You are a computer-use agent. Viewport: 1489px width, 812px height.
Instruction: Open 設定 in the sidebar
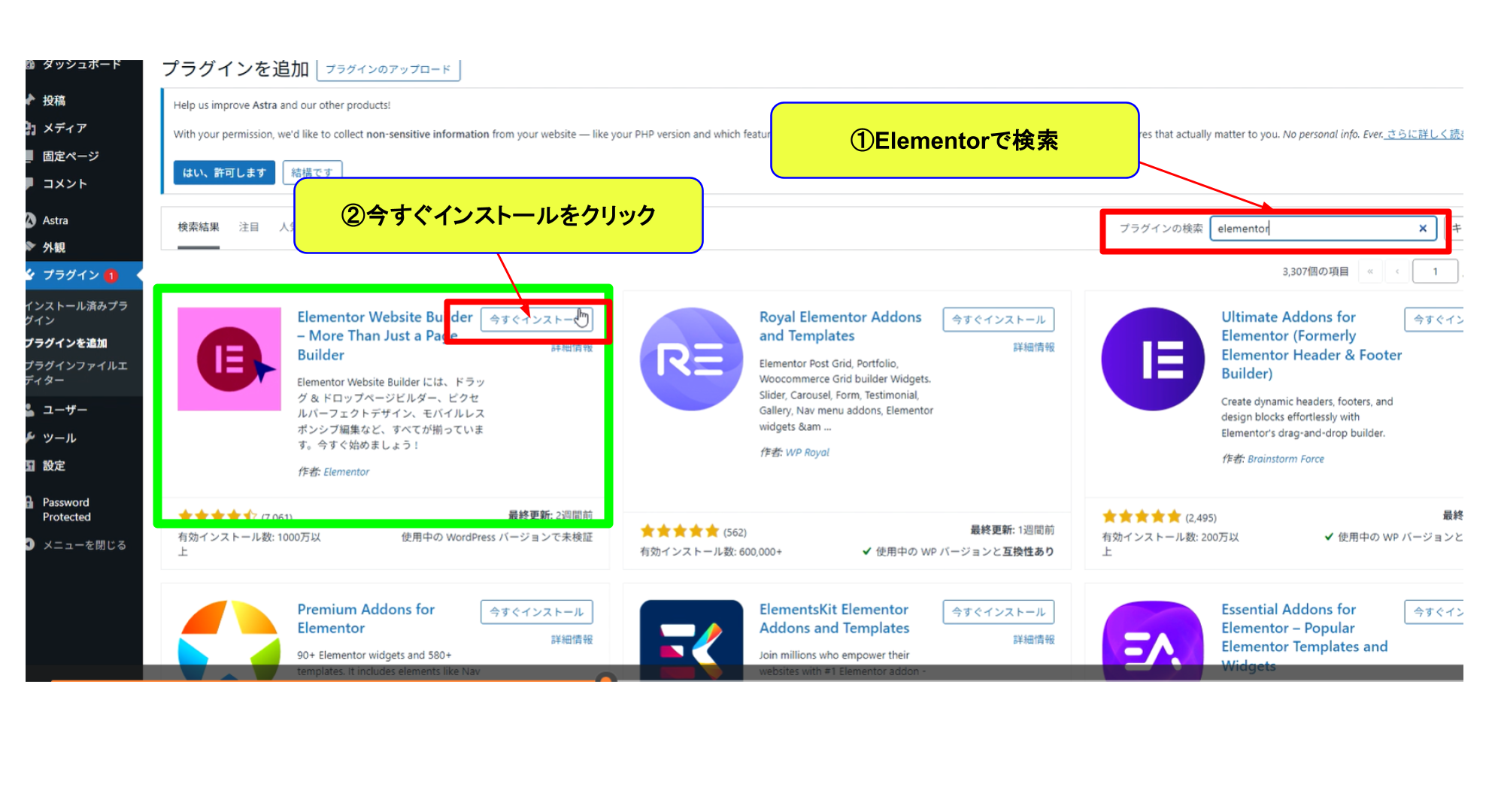(54, 465)
